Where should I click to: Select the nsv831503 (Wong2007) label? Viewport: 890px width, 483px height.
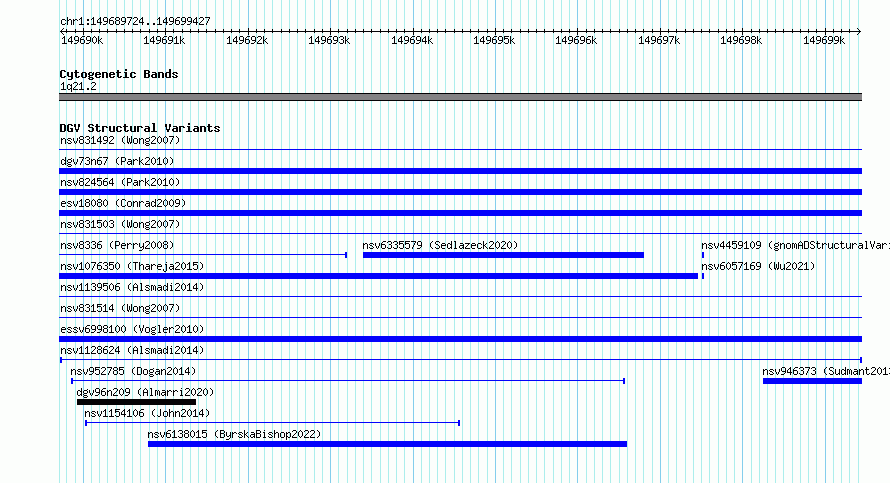point(120,224)
